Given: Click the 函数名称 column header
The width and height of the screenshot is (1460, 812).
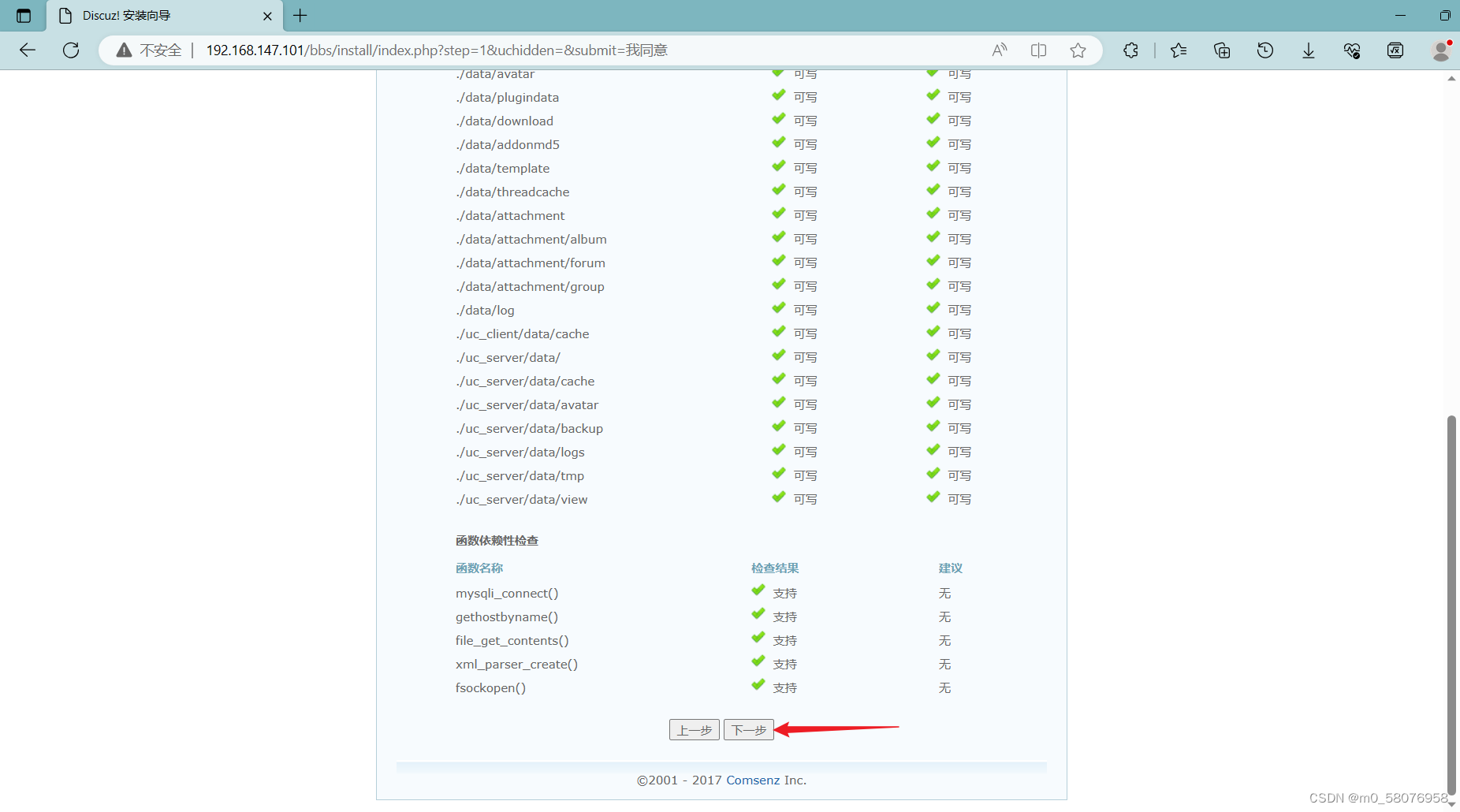Looking at the screenshot, I should pyautogui.click(x=479, y=568).
